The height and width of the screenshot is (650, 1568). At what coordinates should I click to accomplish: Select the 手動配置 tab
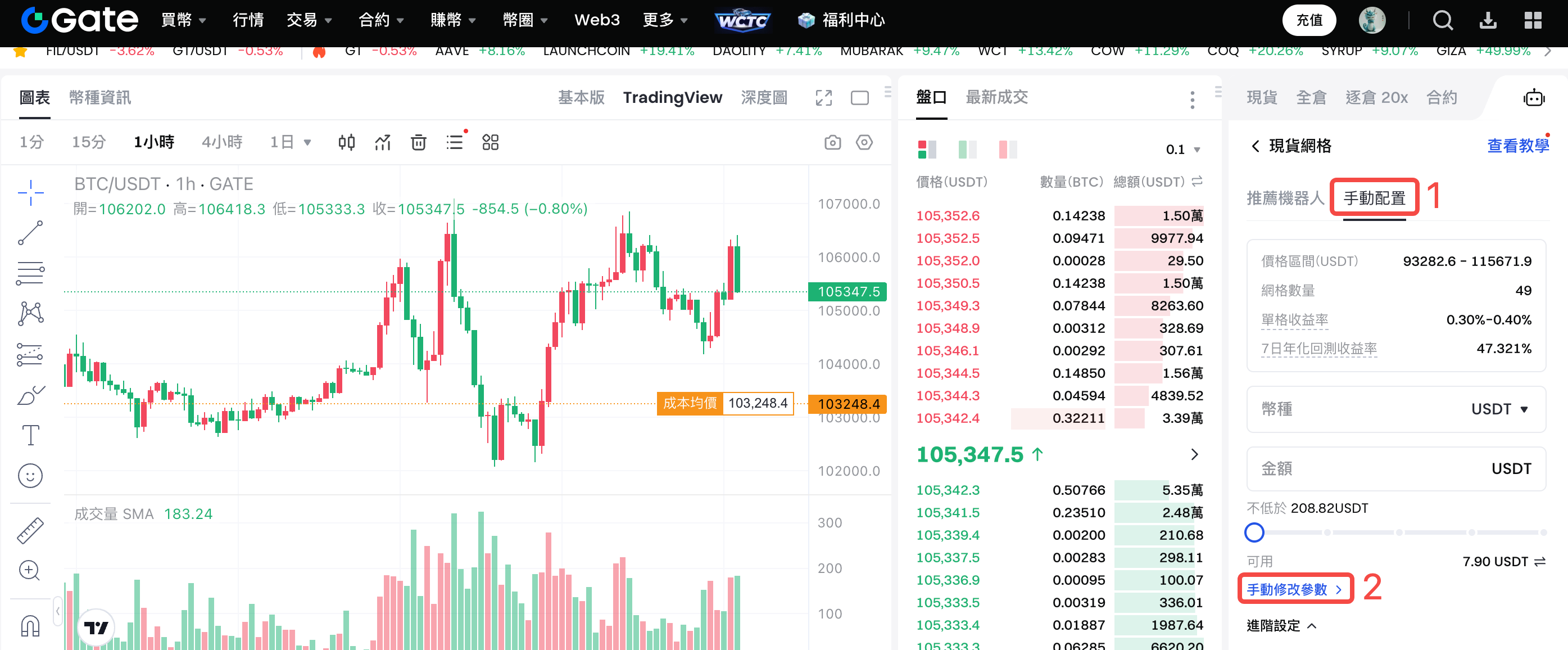pyautogui.click(x=1374, y=197)
